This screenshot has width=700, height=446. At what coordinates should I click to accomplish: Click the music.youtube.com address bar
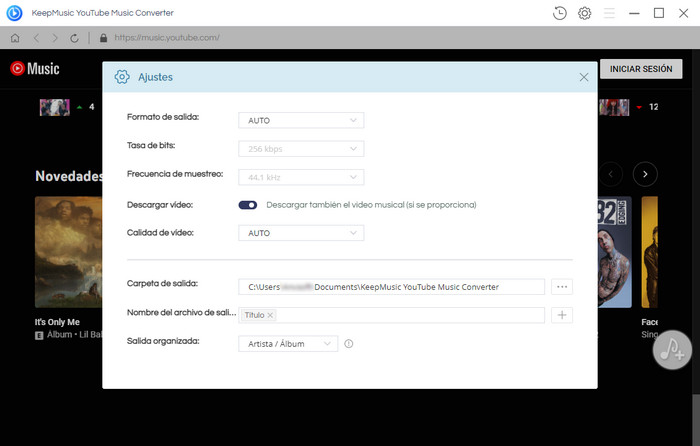coord(167,38)
